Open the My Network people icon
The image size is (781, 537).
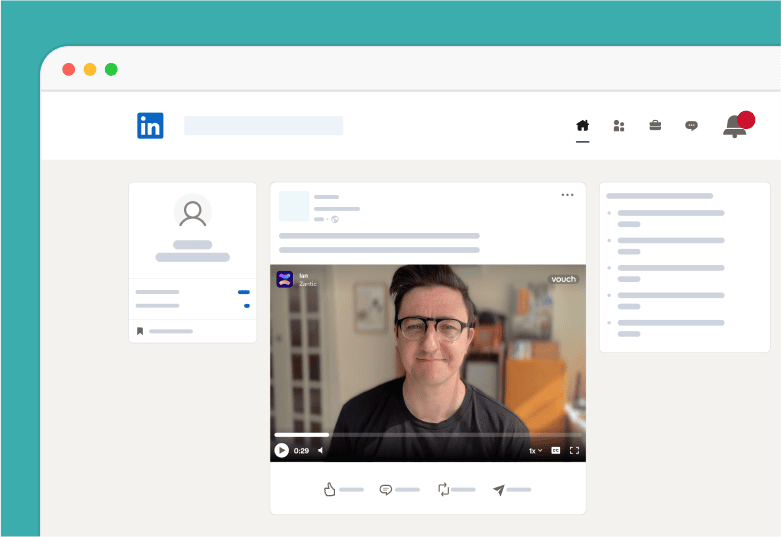[x=619, y=126]
